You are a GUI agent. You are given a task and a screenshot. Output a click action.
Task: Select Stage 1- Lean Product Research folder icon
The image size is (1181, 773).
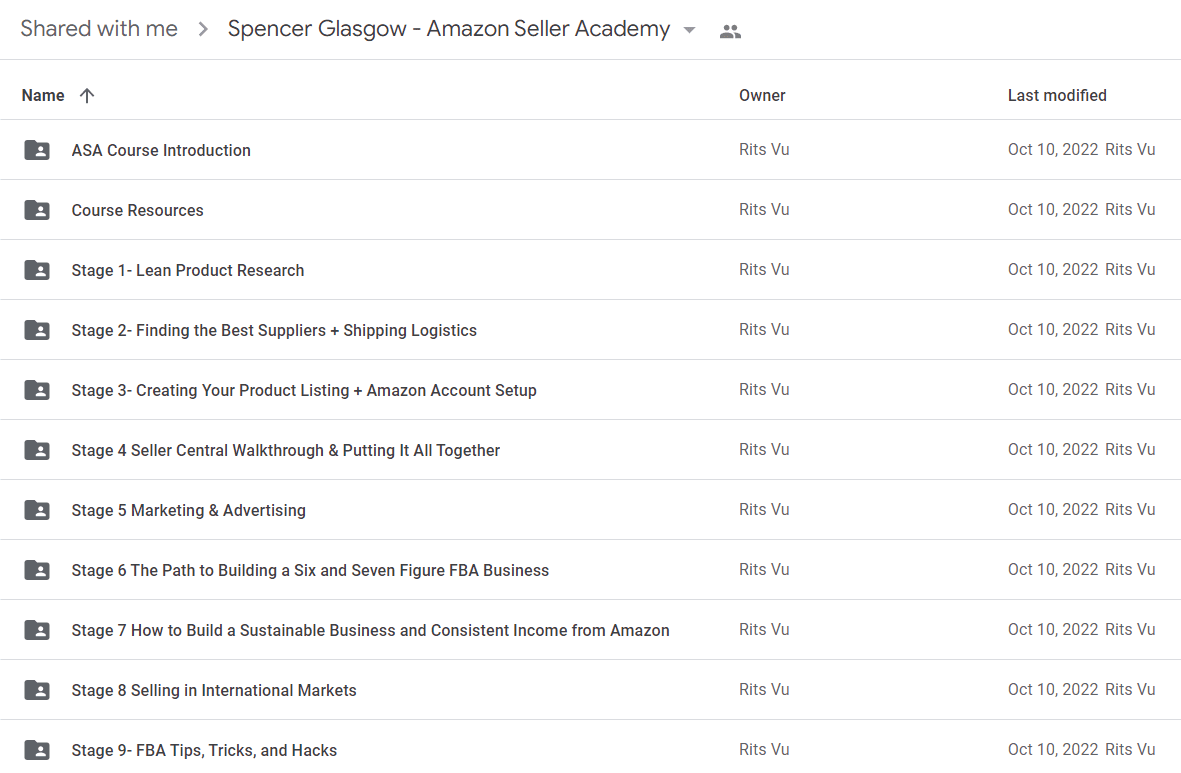point(37,270)
